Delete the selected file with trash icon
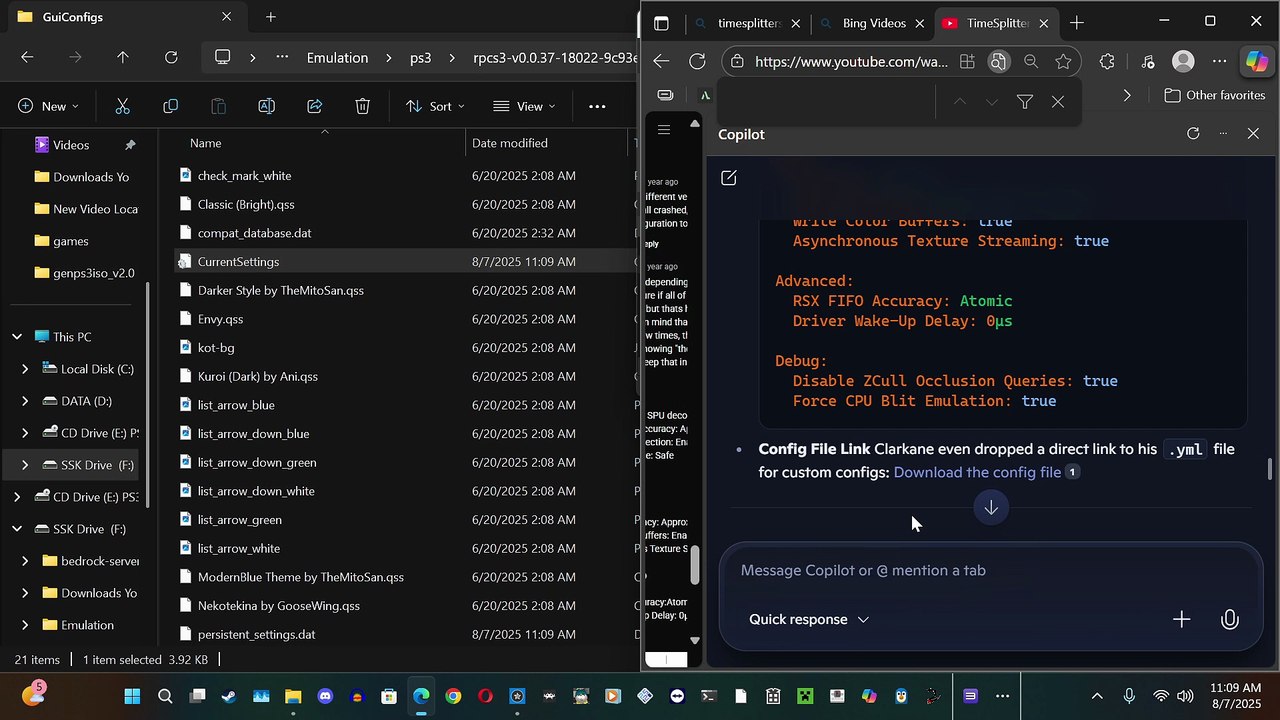 click(363, 106)
